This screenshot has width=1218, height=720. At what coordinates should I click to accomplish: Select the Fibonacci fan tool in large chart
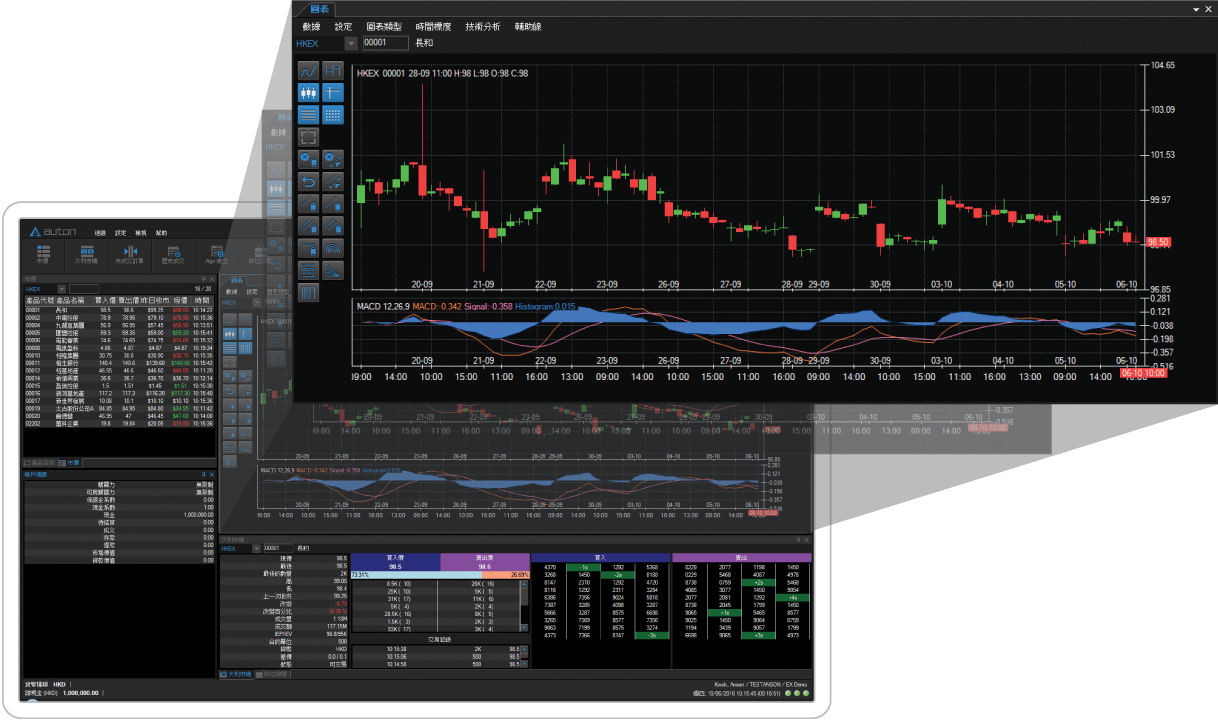tap(333, 270)
